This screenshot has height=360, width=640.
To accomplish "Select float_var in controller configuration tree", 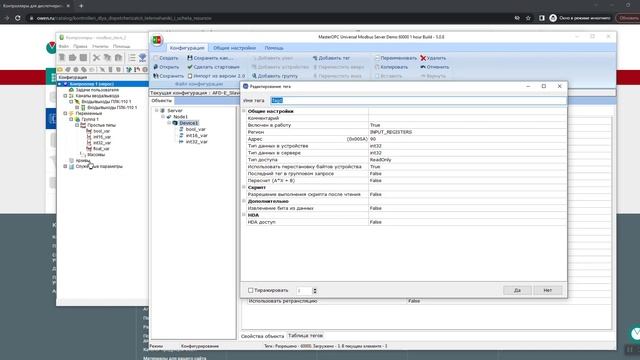I will pyautogui.click(x=101, y=149).
